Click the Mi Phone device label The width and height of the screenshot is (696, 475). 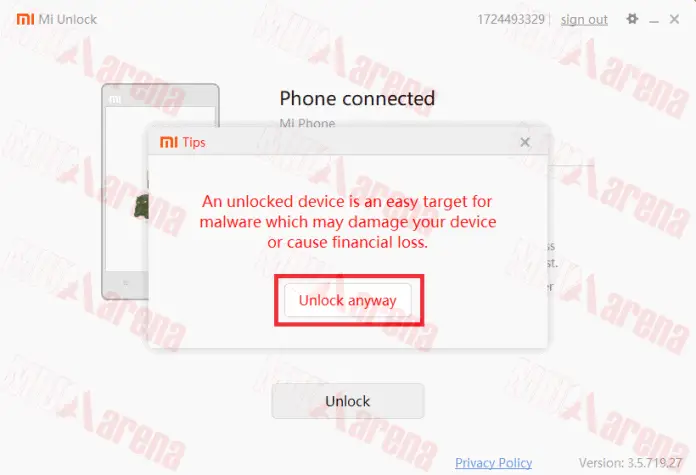(307, 123)
